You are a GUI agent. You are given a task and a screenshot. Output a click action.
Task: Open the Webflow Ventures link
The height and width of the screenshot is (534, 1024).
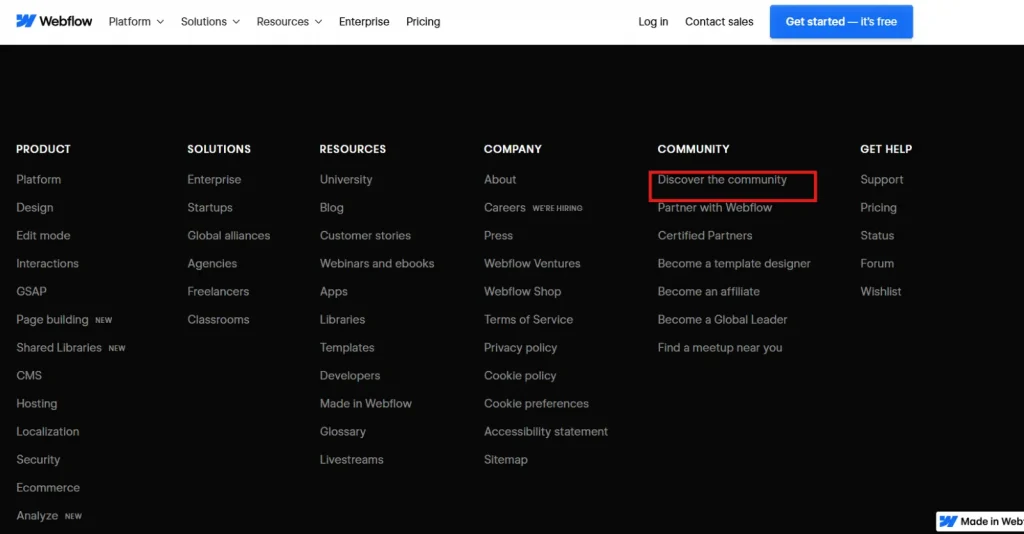point(532,264)
